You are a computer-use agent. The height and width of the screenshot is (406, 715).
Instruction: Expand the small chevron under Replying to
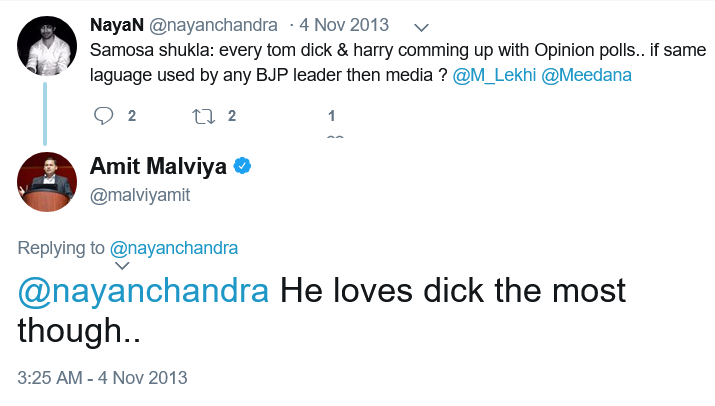(122, 265)
